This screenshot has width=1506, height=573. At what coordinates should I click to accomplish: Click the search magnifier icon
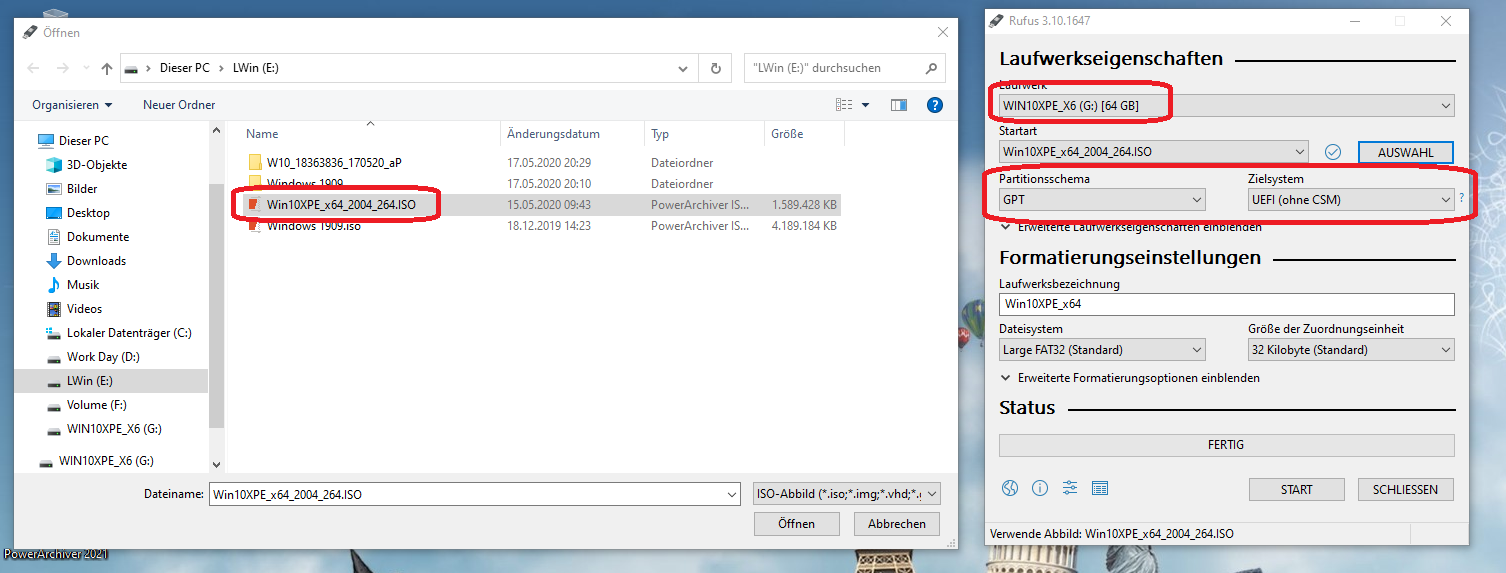[x=930, y=68]
